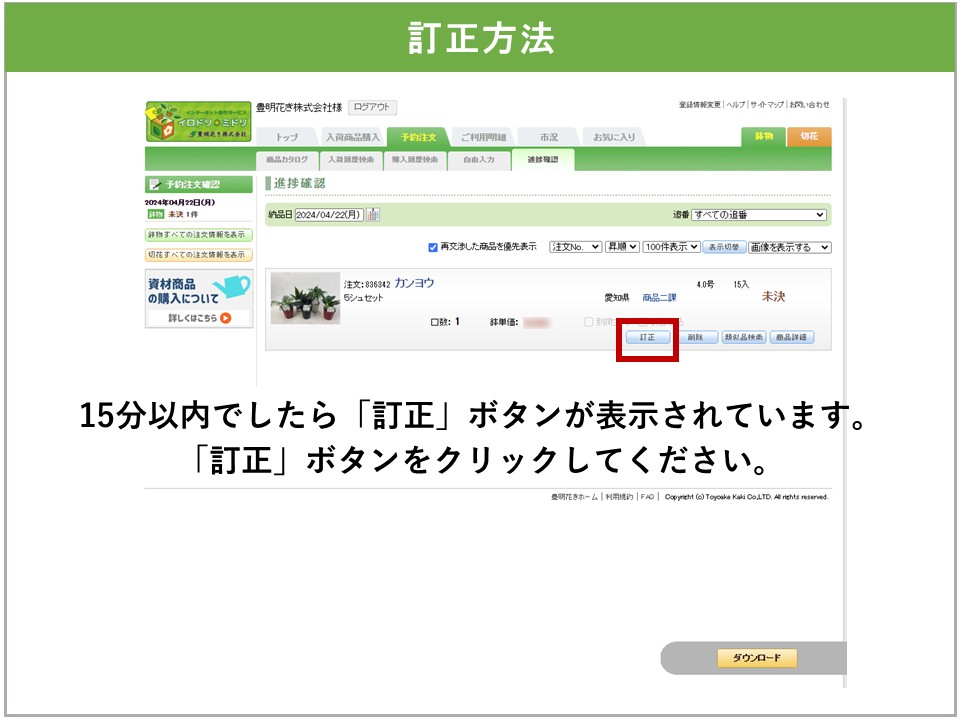Open the 昇順 sort order dropdown
This screenshot has width=960, height=720.
[621, 247]
